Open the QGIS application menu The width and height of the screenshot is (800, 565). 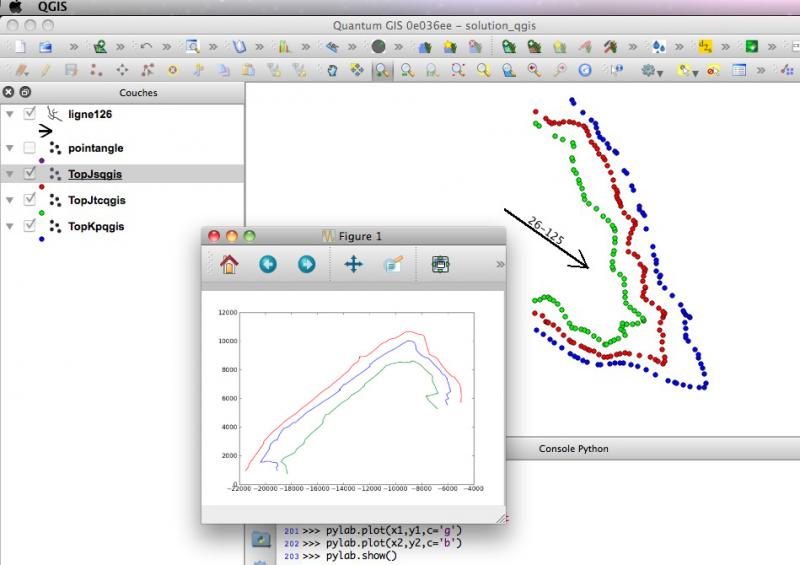pyautogui.click(x=51, y=6)
